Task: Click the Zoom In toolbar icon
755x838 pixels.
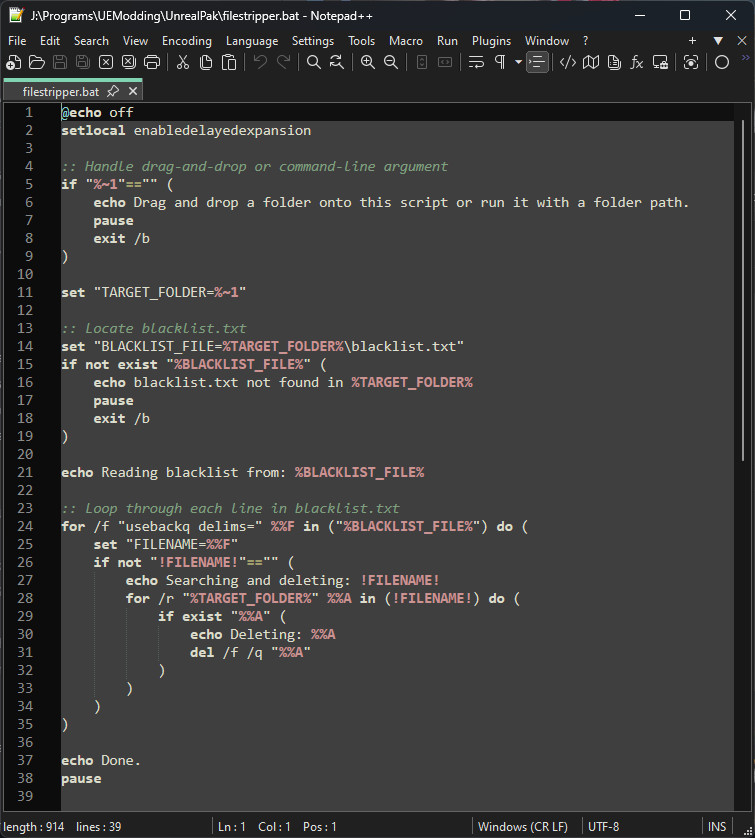Action: click(x=368, y=62)
